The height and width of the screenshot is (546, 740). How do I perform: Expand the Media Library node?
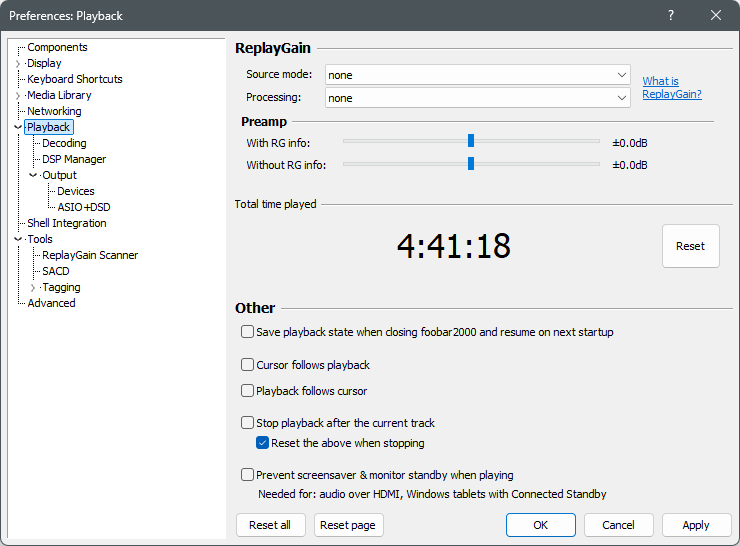(18, 96)
